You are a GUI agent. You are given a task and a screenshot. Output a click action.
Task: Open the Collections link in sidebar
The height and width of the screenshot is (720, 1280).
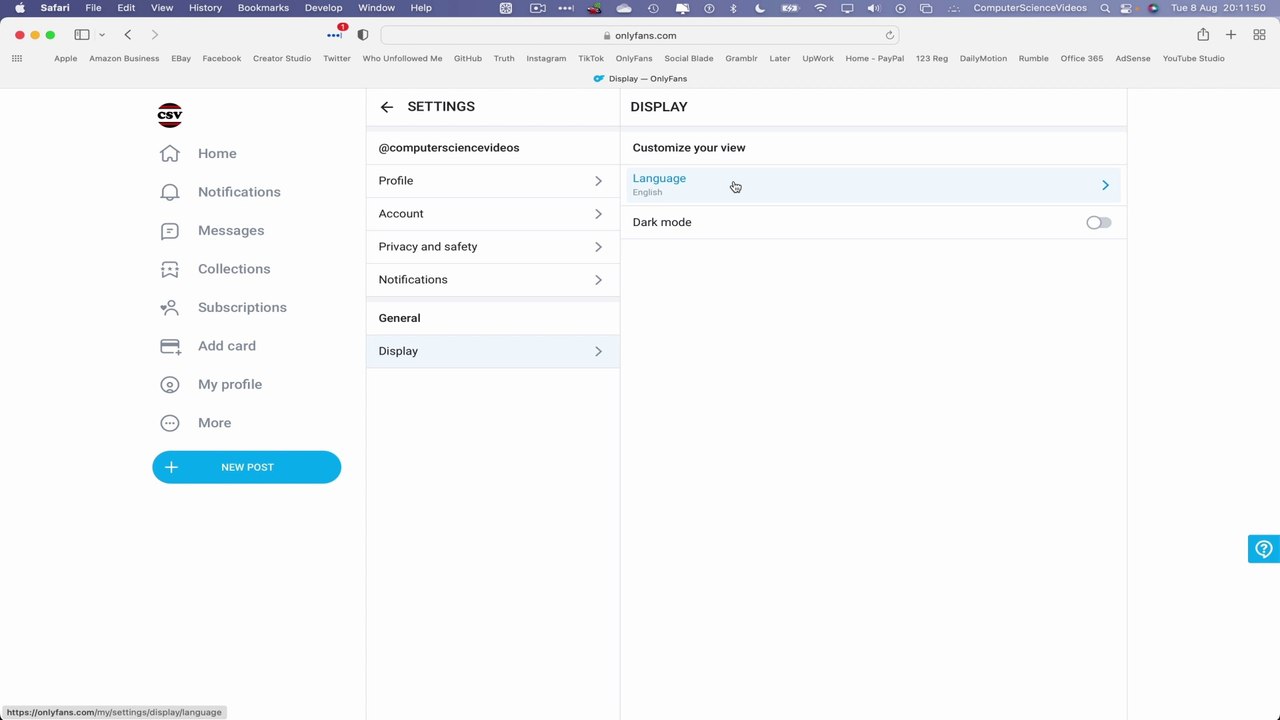tap(234, 269)
